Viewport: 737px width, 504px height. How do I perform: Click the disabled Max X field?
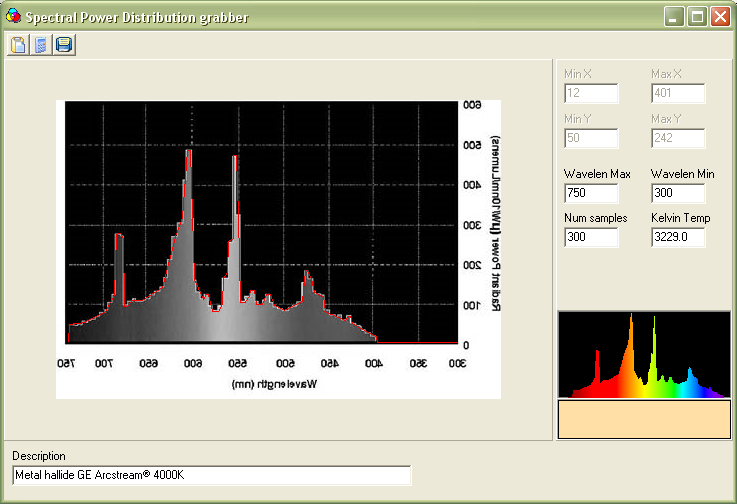678,93
